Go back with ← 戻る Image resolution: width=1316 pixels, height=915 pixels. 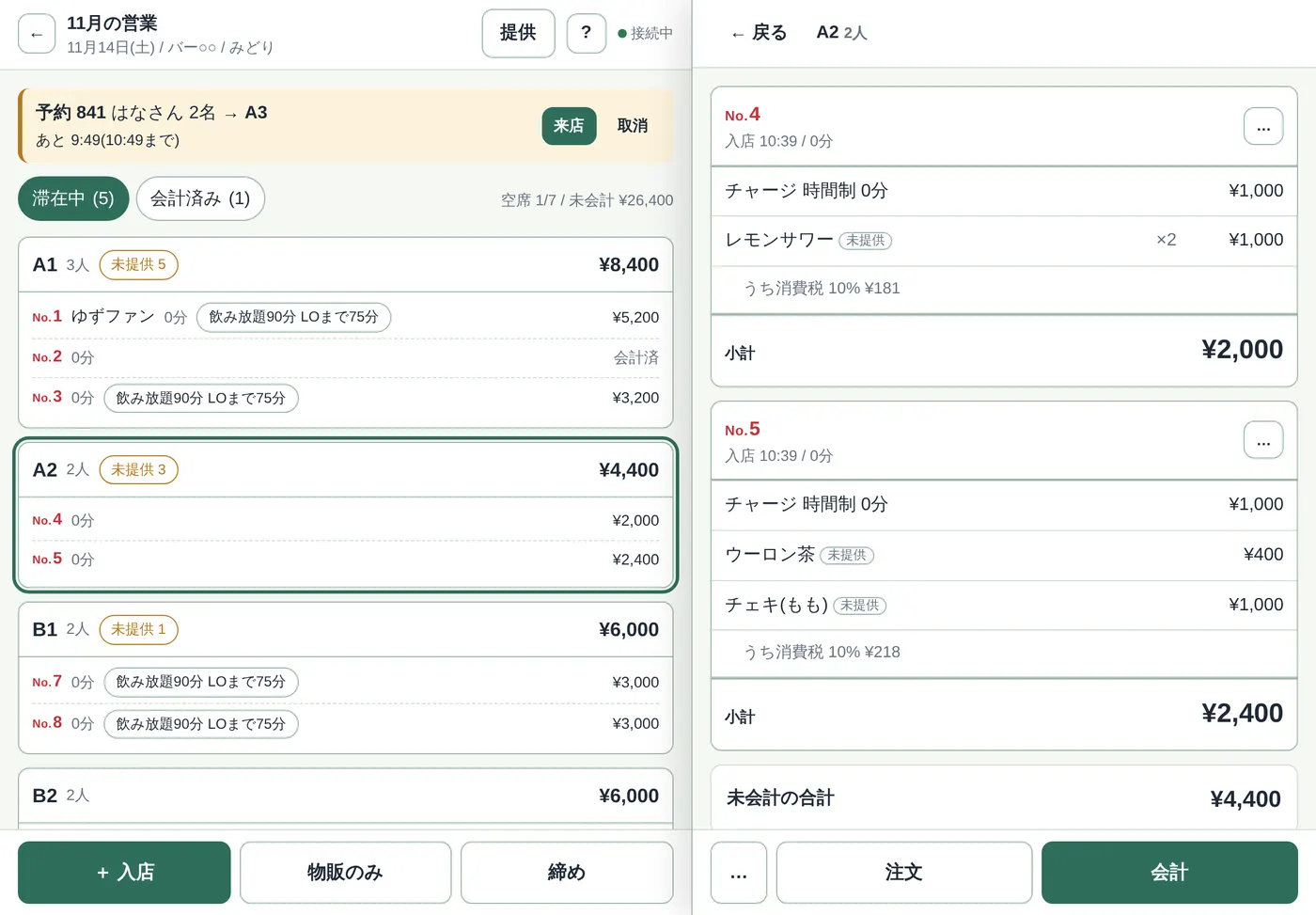click(759, 33)
